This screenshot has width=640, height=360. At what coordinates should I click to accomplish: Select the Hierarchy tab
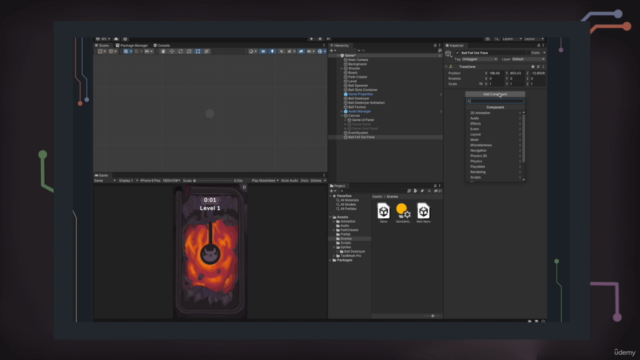[340, 45]
